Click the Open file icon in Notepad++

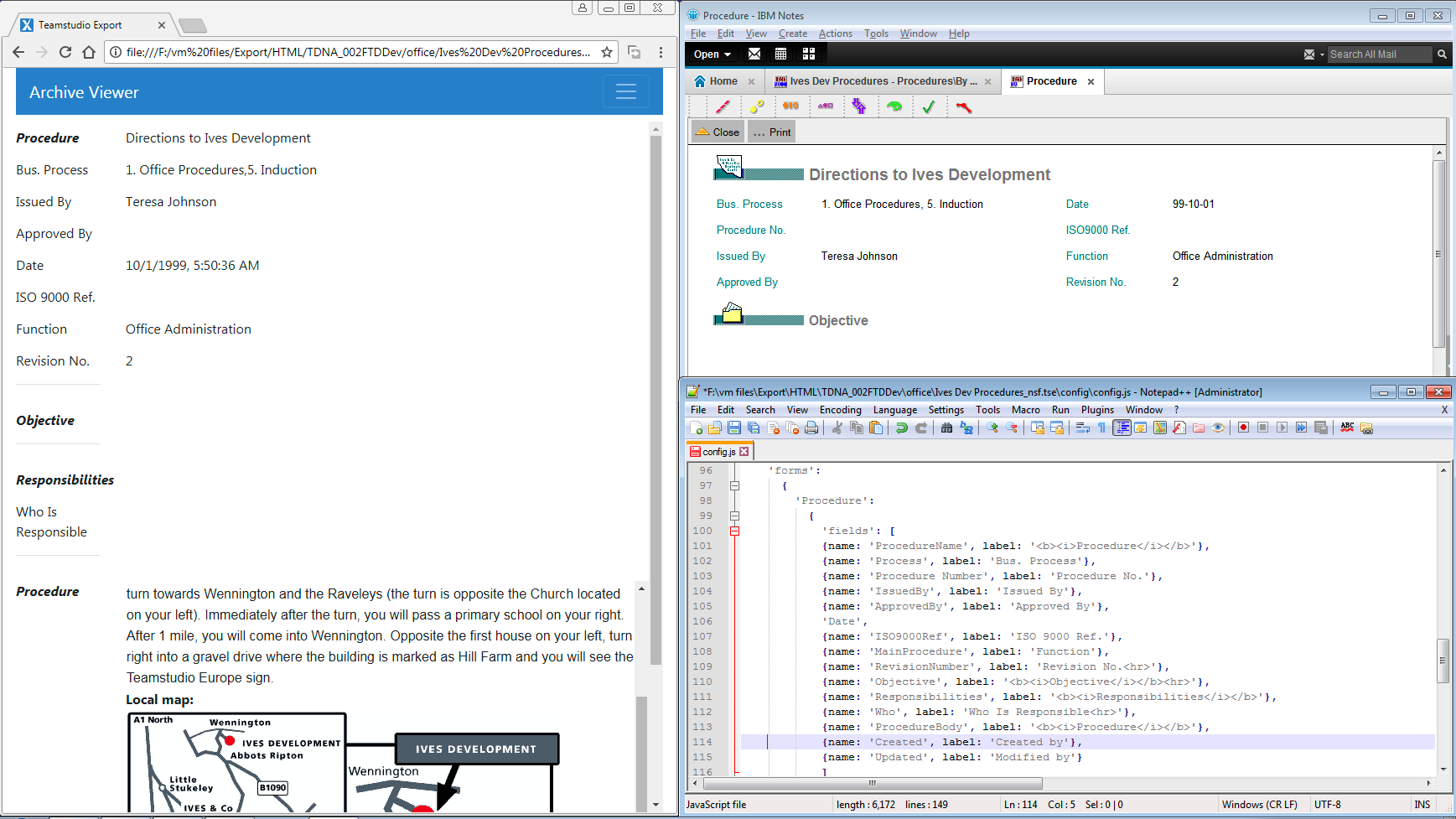[x=715, y=428]
